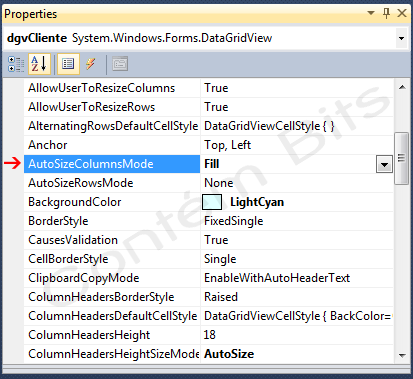Viewport: 413px width, 379px height.
Task: Close the Properties panel
Action: pos(402,13)
